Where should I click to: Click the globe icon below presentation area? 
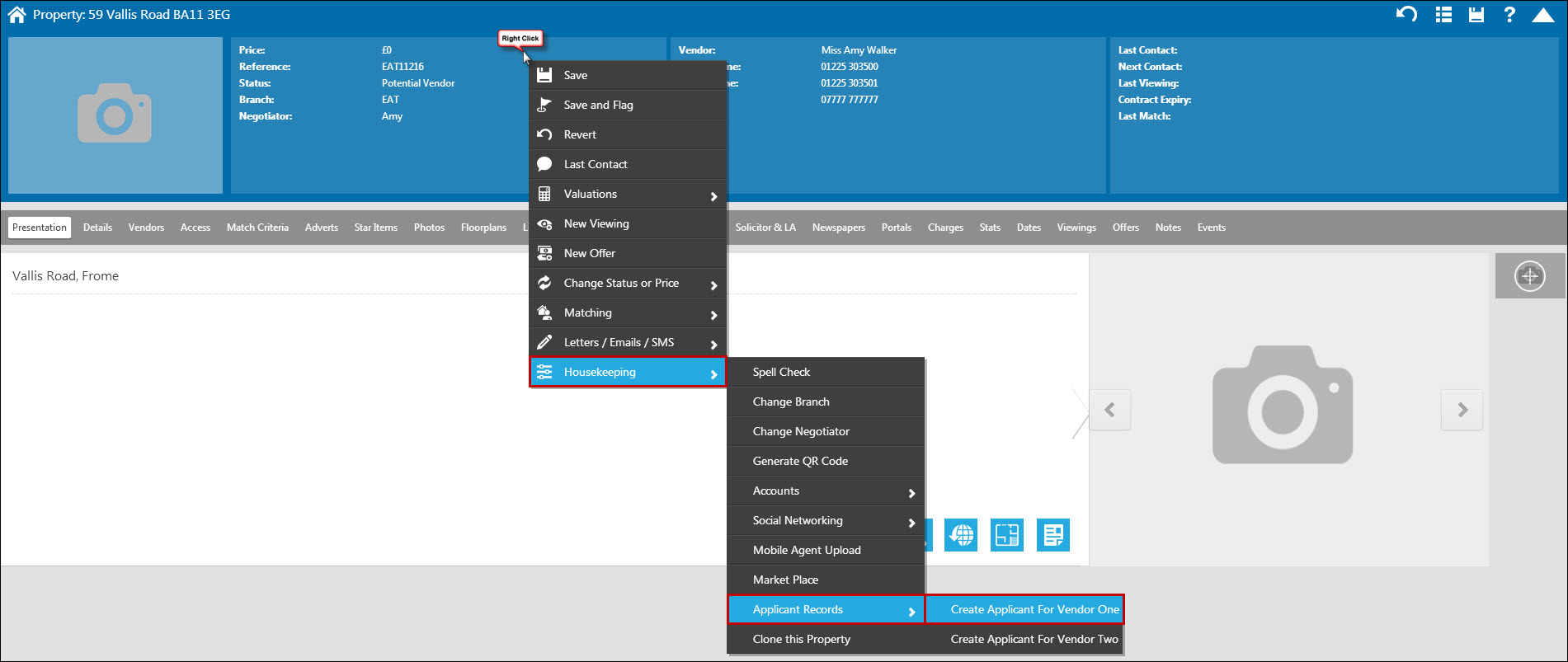pos(961,535)
